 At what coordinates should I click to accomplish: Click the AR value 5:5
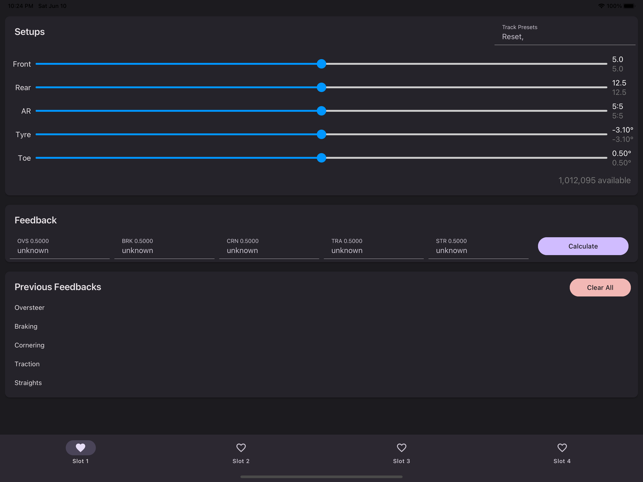(618, 106)
